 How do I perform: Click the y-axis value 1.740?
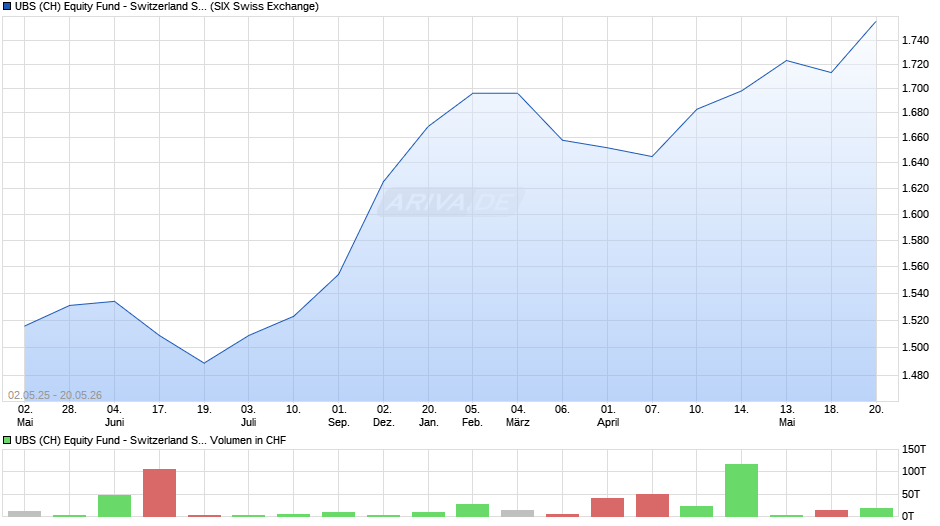click(915, 40)
